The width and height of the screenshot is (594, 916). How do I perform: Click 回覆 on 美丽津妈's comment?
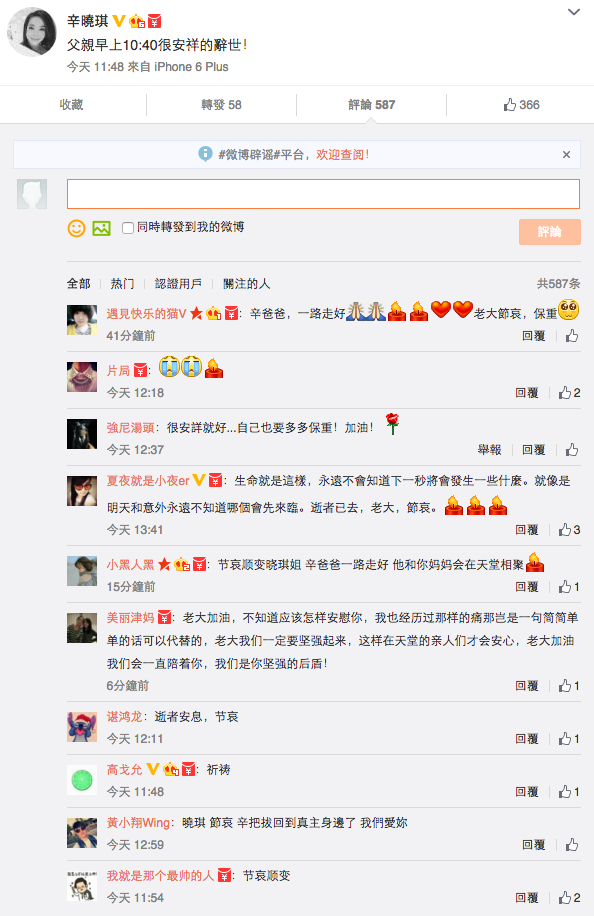[527, 686]
